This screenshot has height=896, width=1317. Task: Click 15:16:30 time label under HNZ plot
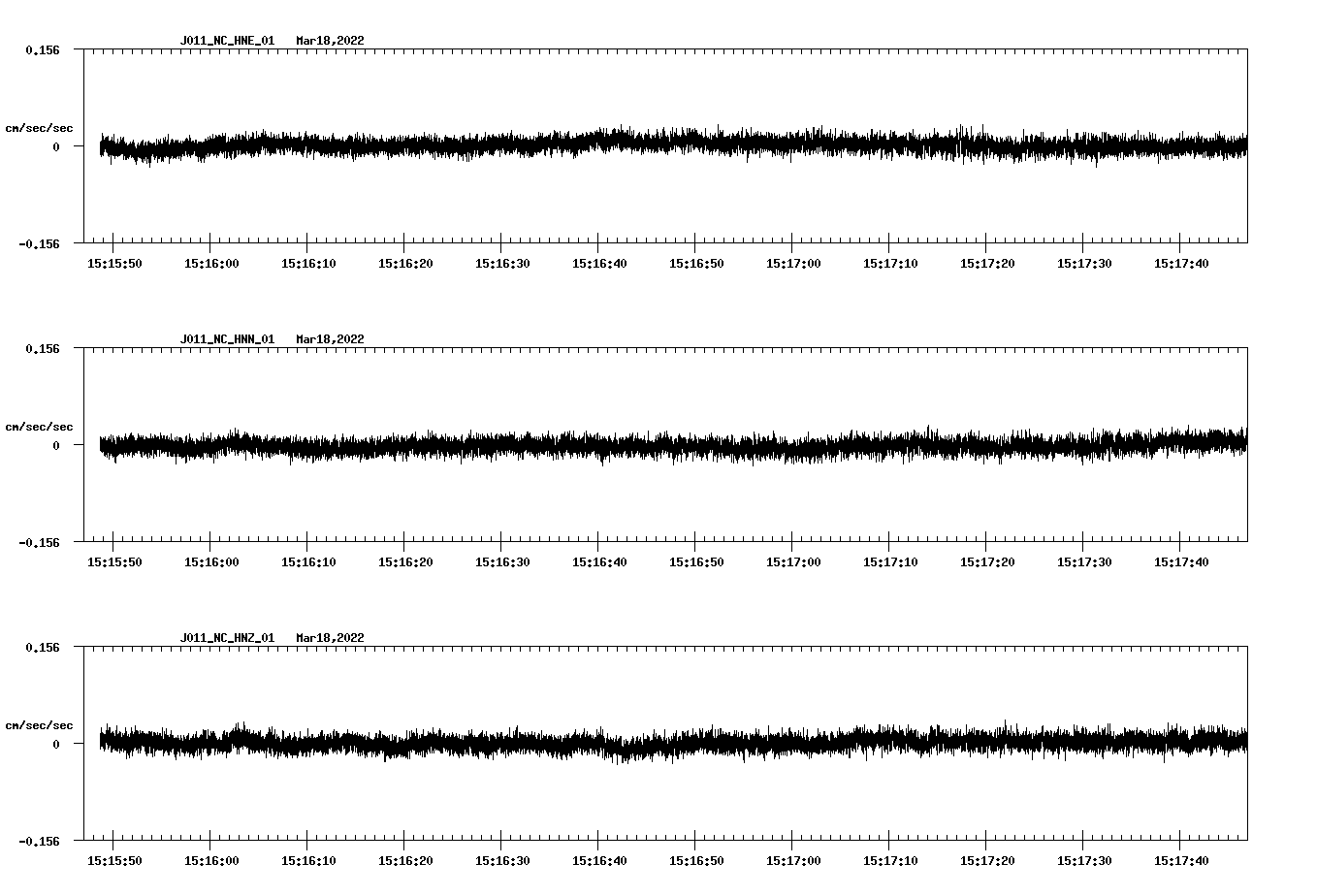(x=502, y=861)
